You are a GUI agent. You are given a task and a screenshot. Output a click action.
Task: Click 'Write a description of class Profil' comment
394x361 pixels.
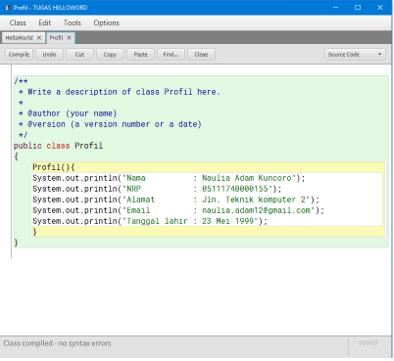click(x=119, y=92)
